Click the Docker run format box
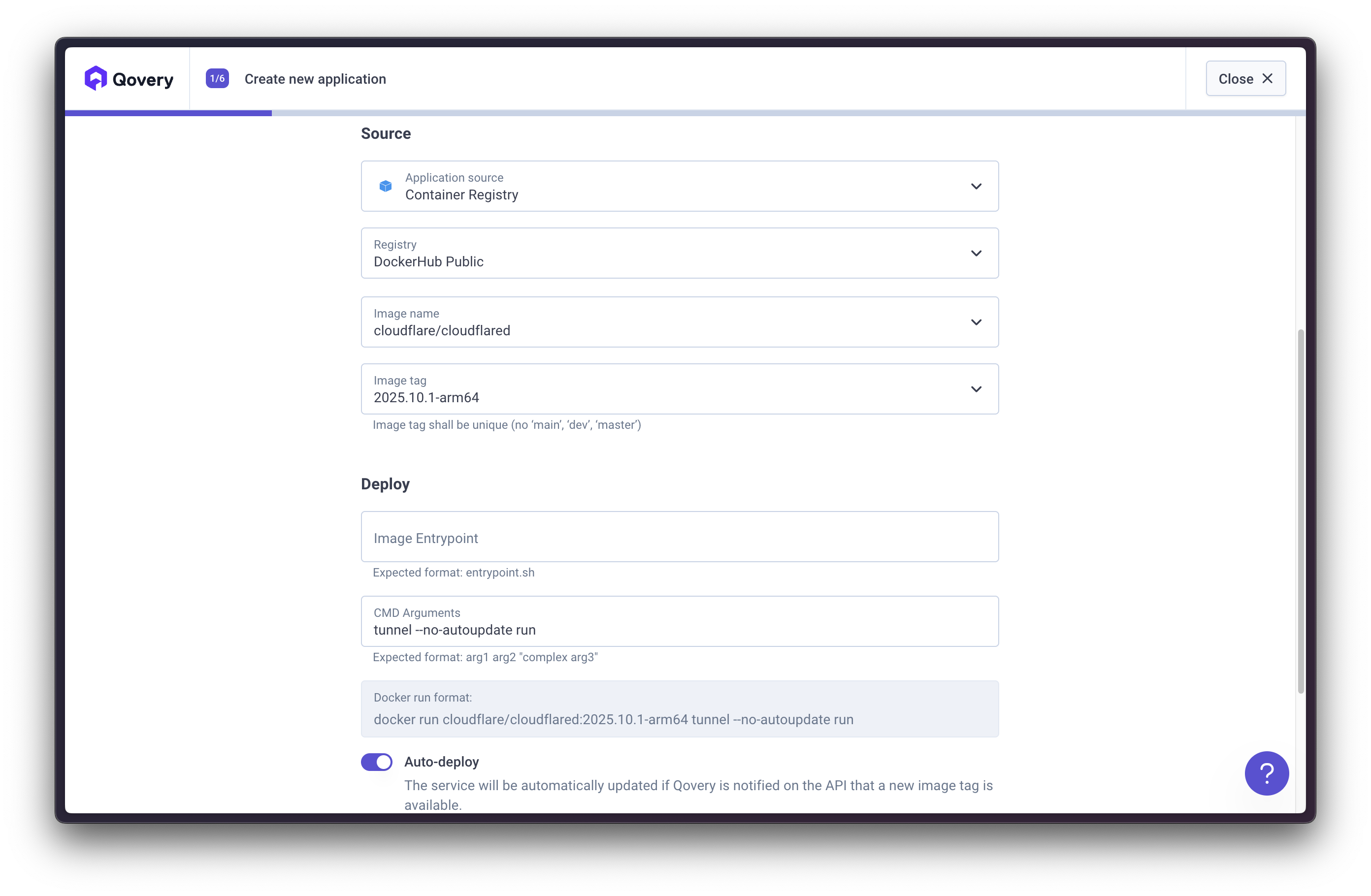Image resolution: width=1371 pixels, height=896 pixels. pos(680,709)
